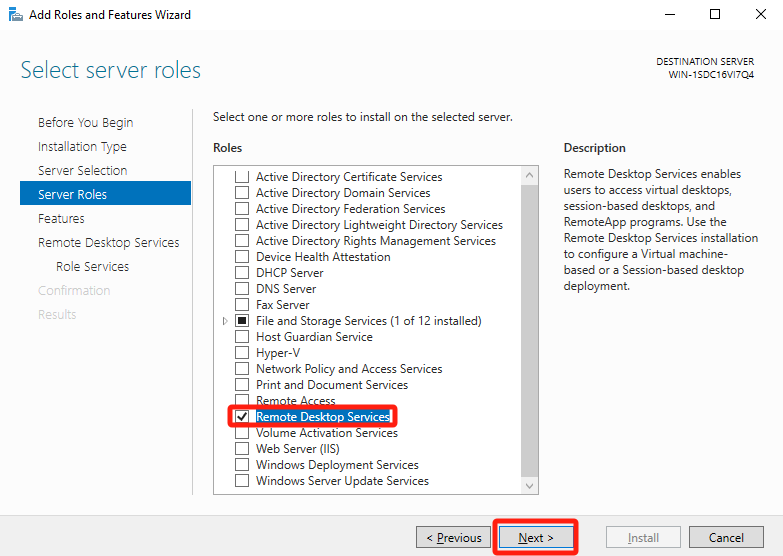Image resolution: width=783 pixels, height=556 pixels.
Task: Check the Active Directory Domain Services box
Action: click(241, 193)
